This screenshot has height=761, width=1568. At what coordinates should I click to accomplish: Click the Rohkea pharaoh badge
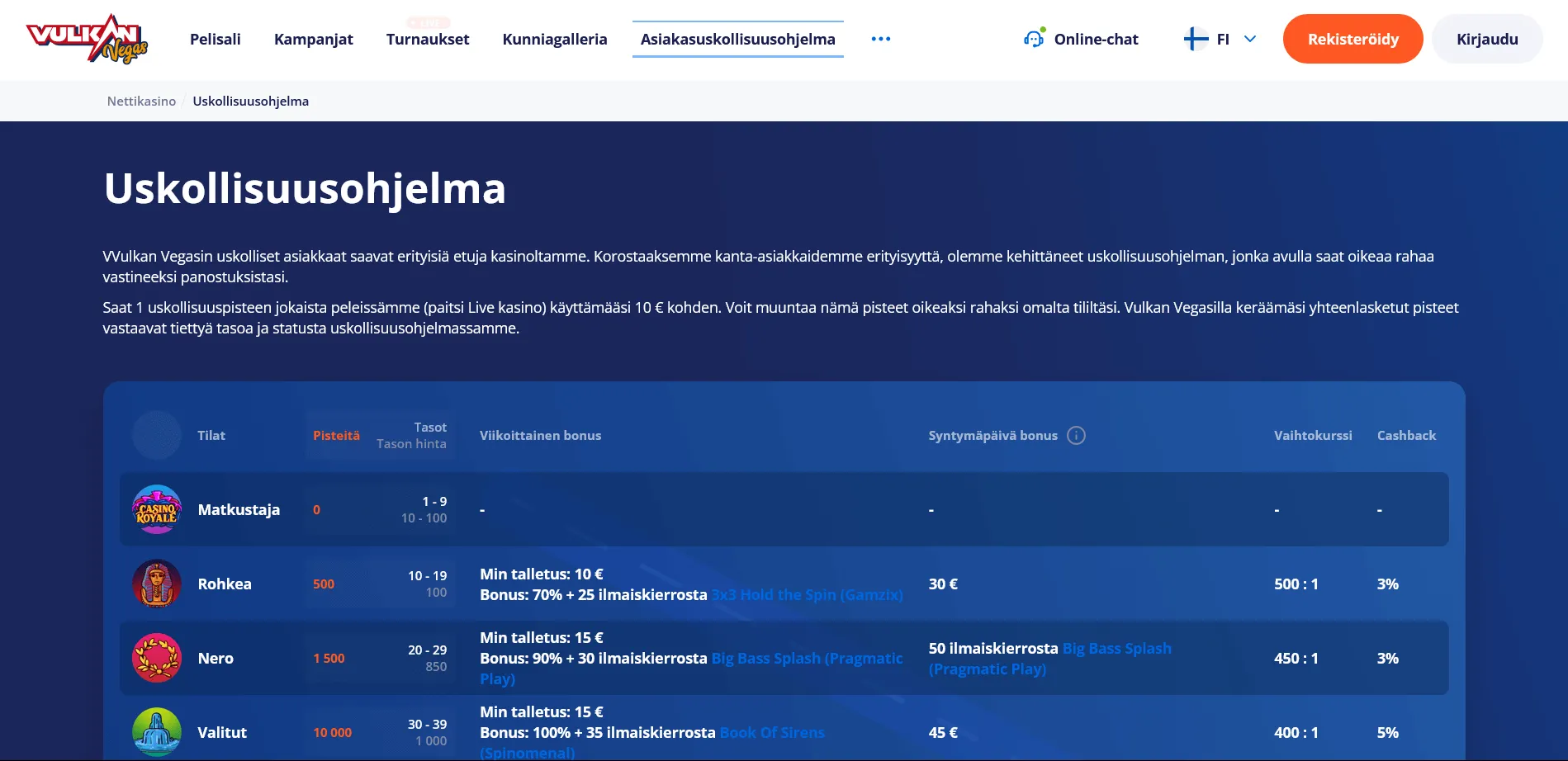click(x=157, y=584)
